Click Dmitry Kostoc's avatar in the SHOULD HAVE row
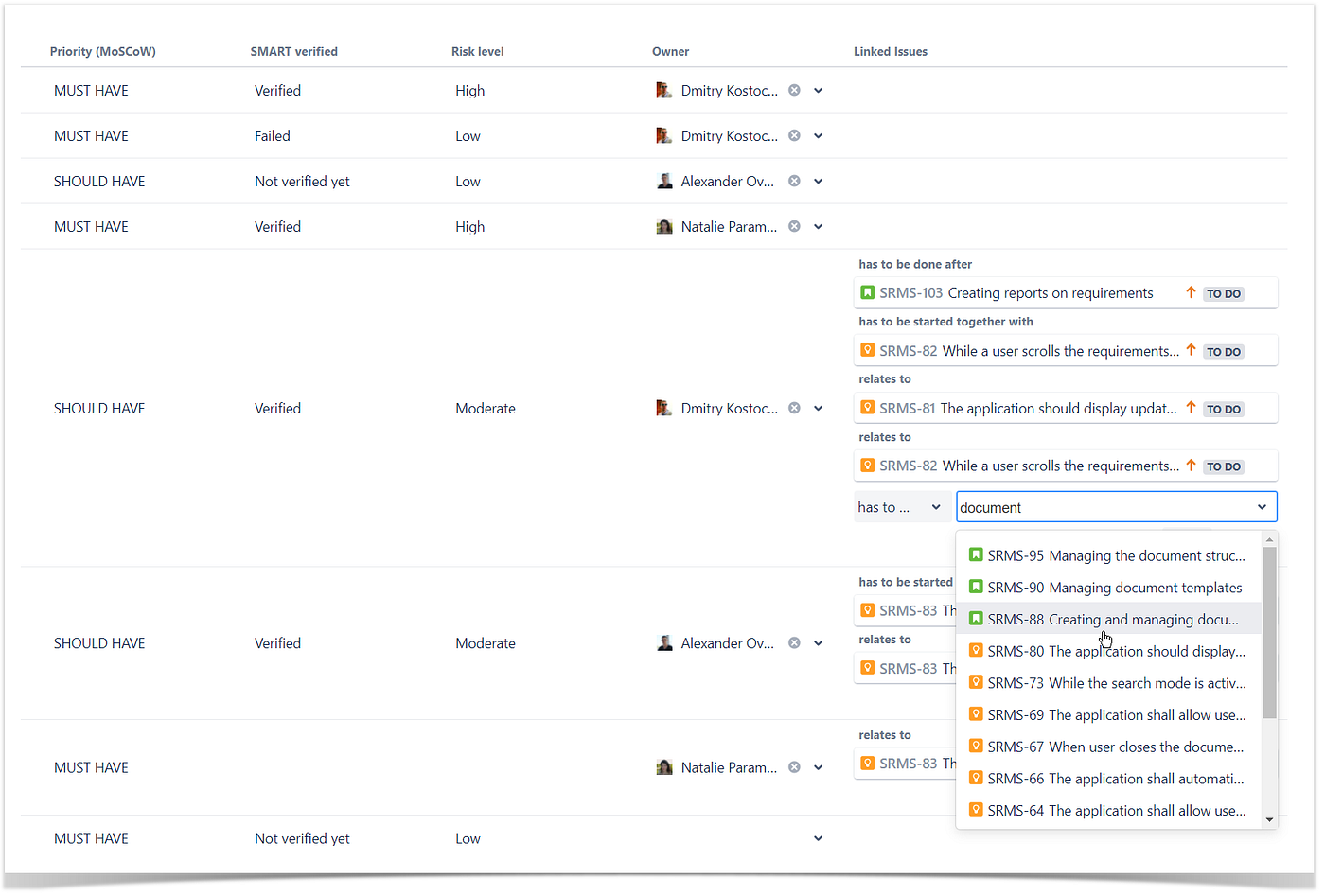Viewport: 1325px width, 896px height. [x=662, y=408]
